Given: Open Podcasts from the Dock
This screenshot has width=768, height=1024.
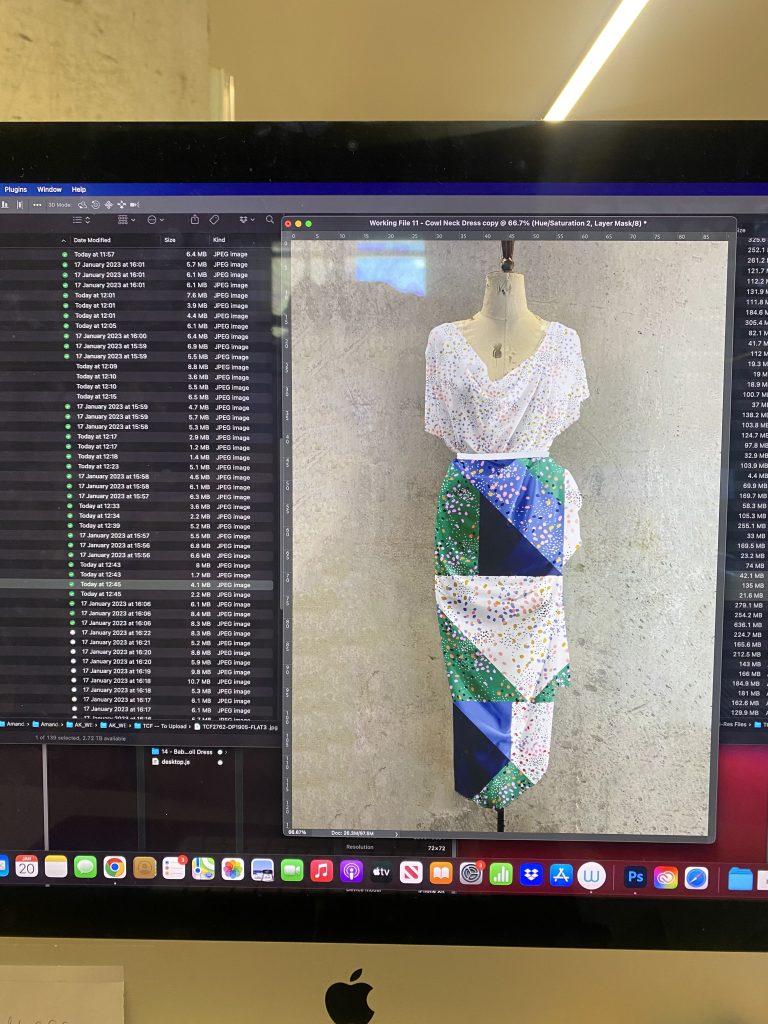Looking at the screenshot, I should pyautogui.click(x=351, y=871).
